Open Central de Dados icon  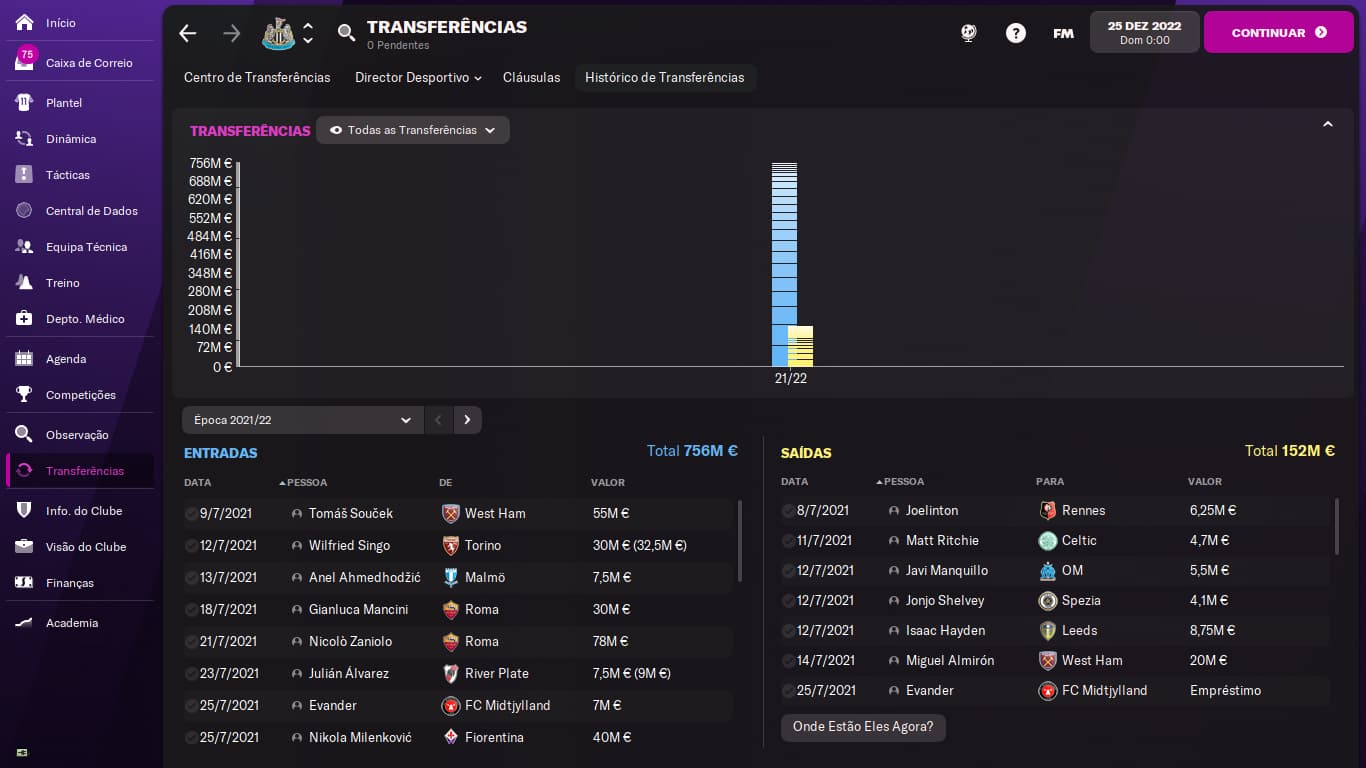[x=25, y=210]
